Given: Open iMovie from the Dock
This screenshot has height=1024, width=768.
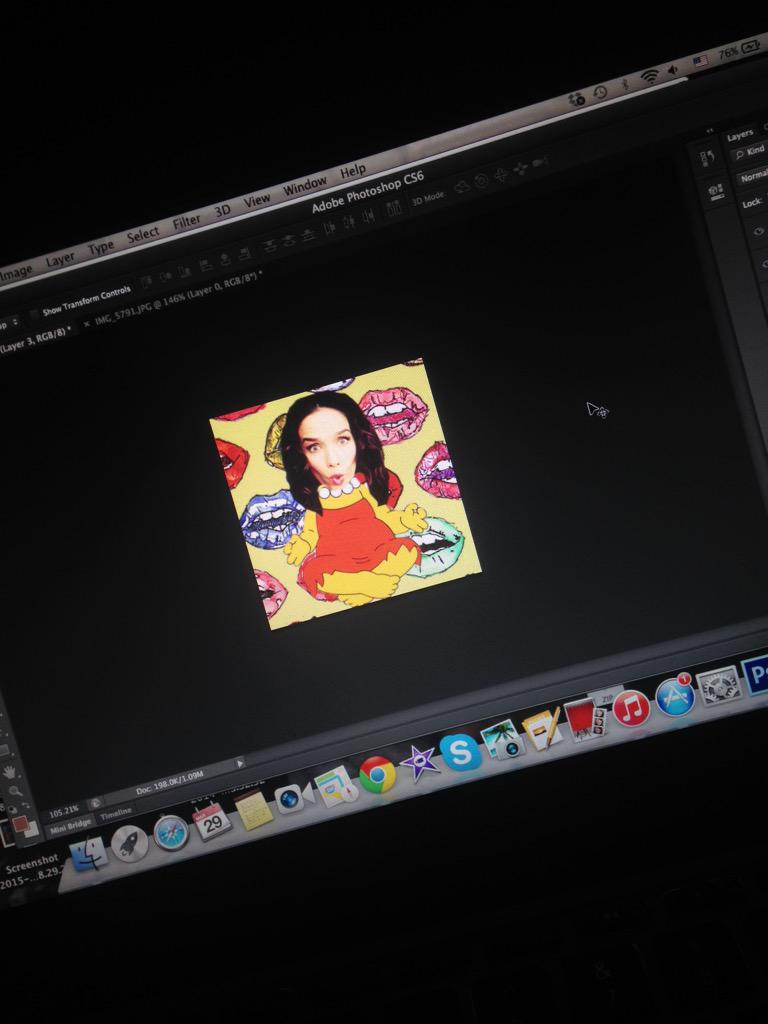Looking at the screenshot, I should pos(419,763).
